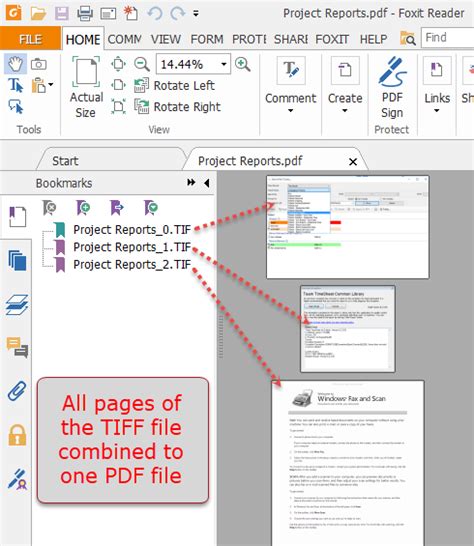Click PDF Sign tool
This screenshot has height=546, width=474.
392,88
